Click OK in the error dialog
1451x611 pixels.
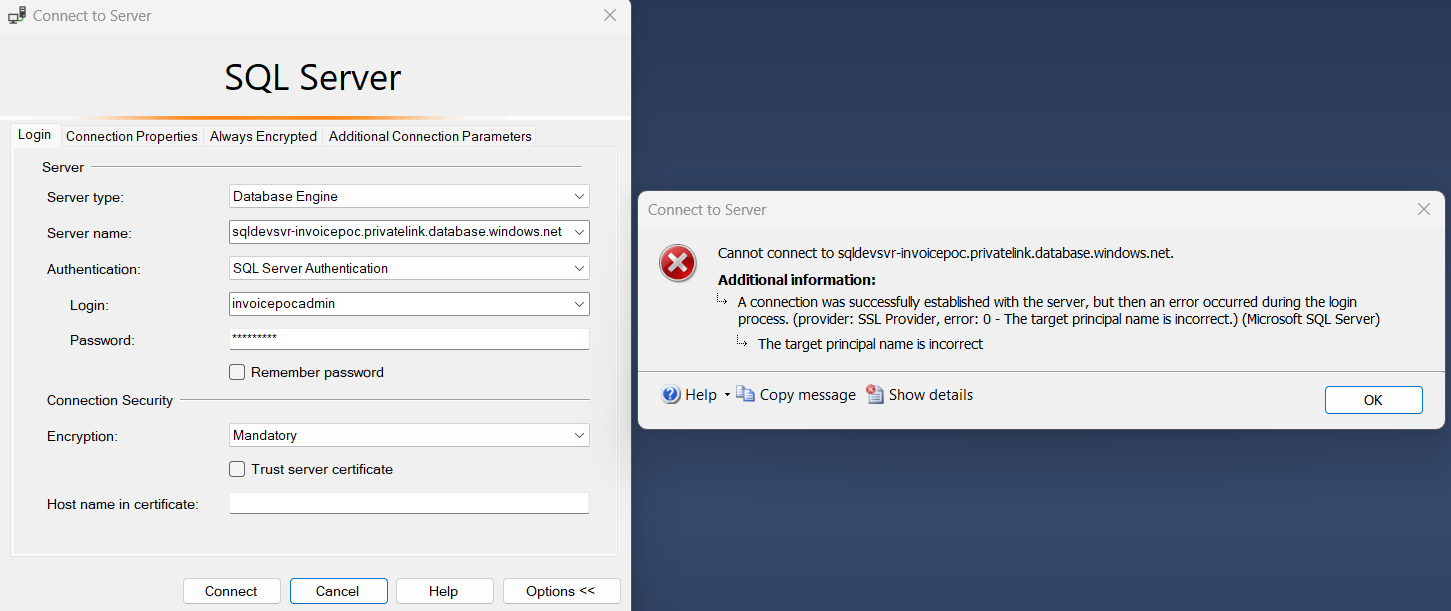coord(1373,400)
